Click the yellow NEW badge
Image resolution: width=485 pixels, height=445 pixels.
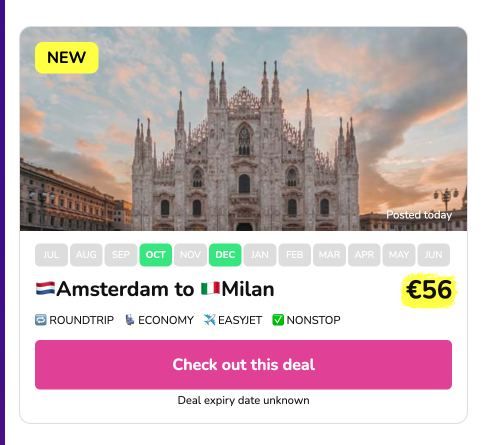tap(67, 58)
